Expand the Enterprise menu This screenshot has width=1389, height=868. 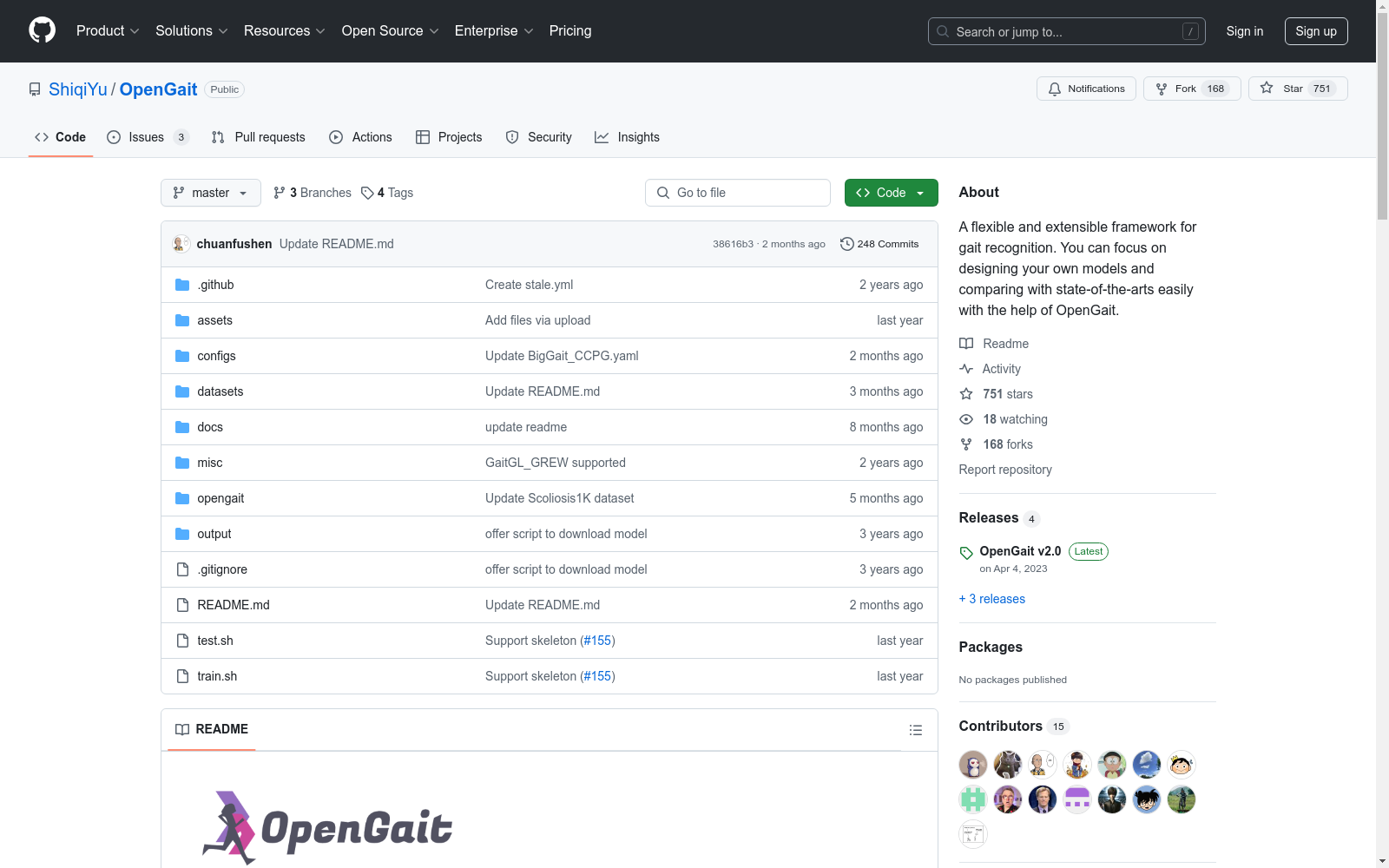point(494,30)
